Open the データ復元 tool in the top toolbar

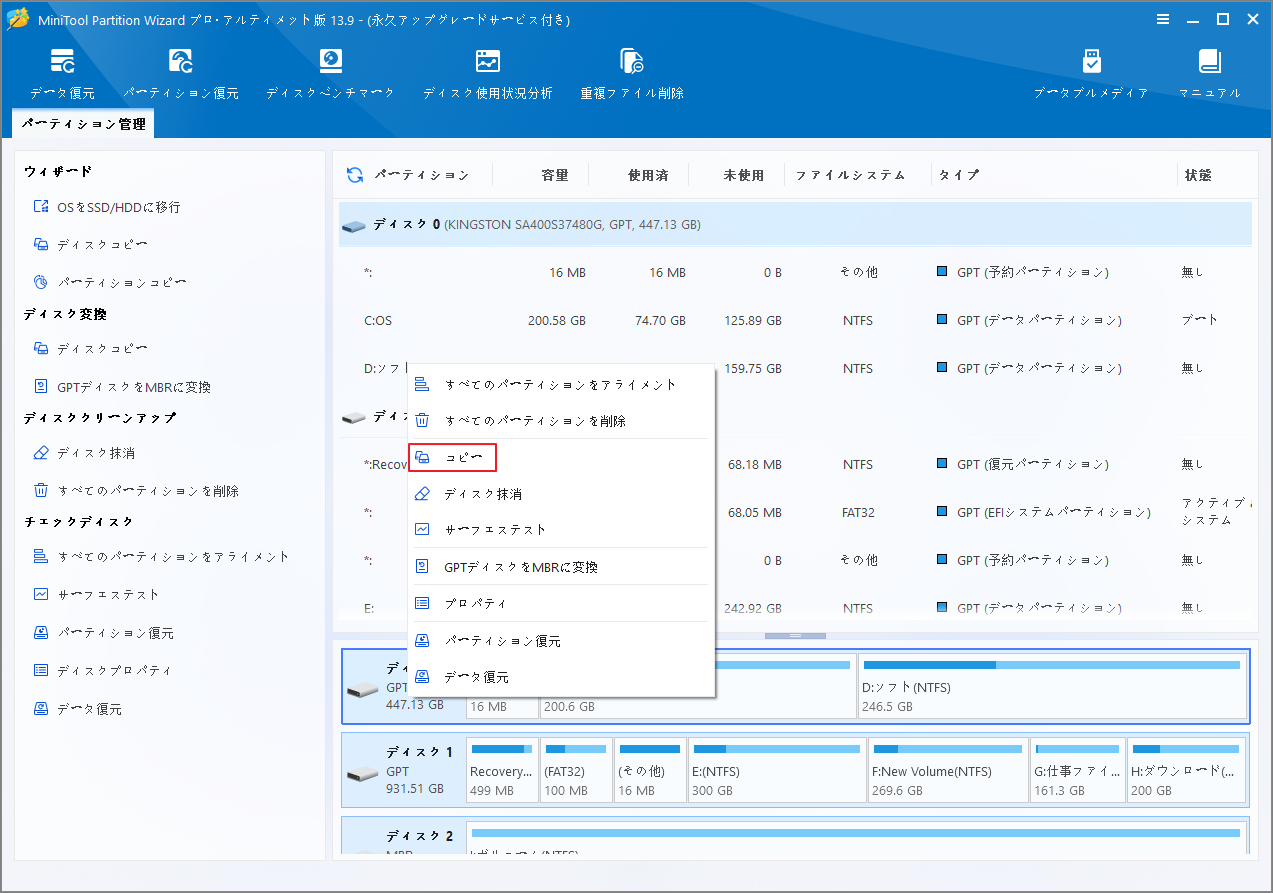click(62, 73)
